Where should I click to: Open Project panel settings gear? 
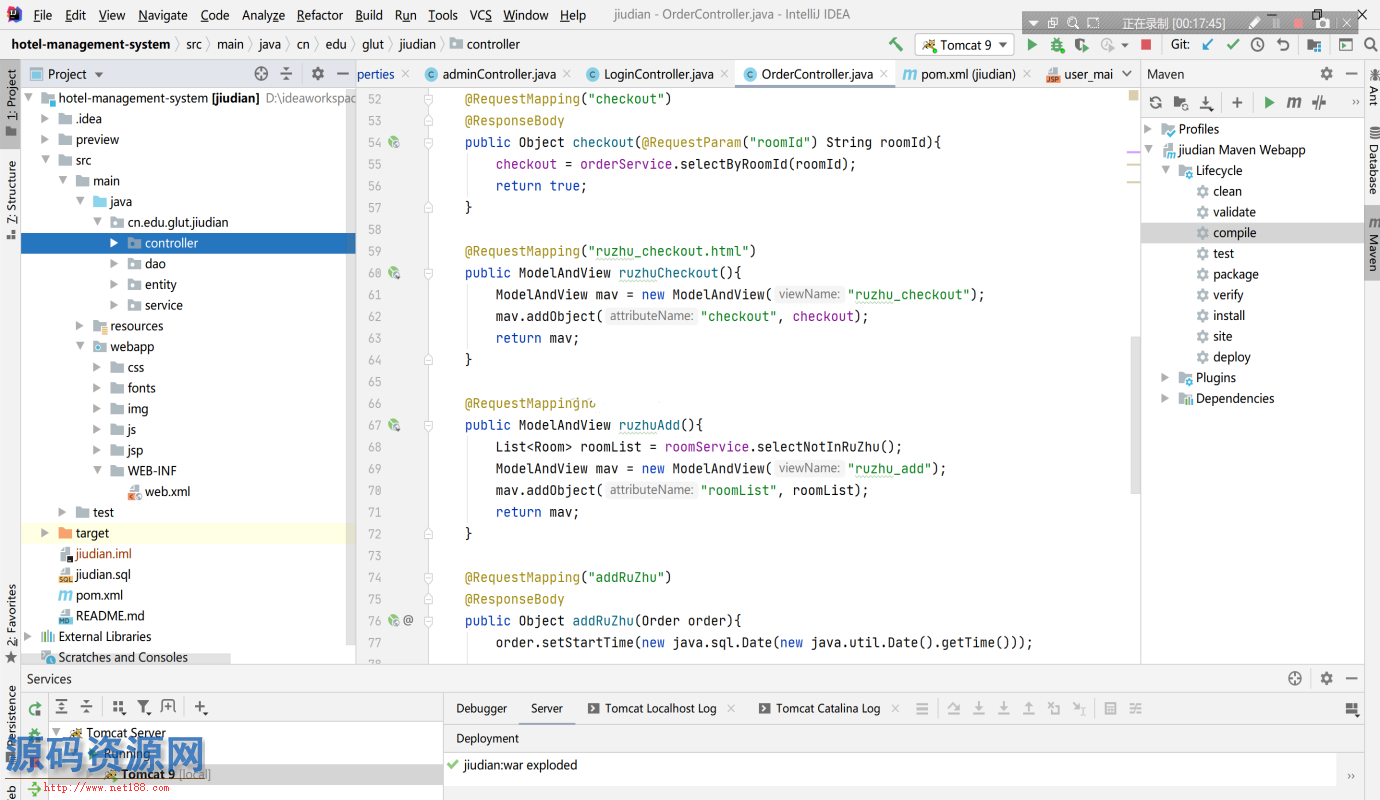point(318,74)
